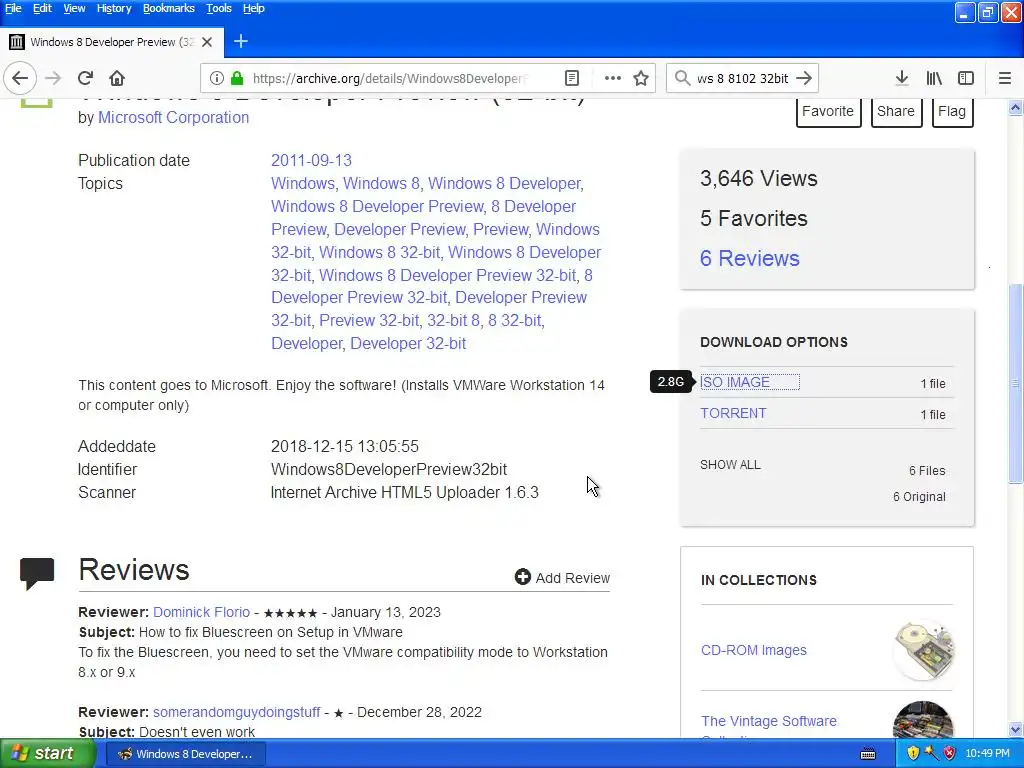Click the Favorite button
The image size is (1024, 768).
pos(828,112)
